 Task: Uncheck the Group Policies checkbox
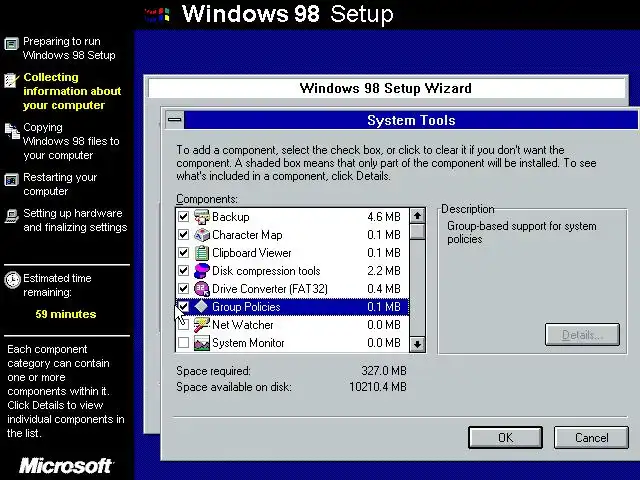(x=183, y=307)
